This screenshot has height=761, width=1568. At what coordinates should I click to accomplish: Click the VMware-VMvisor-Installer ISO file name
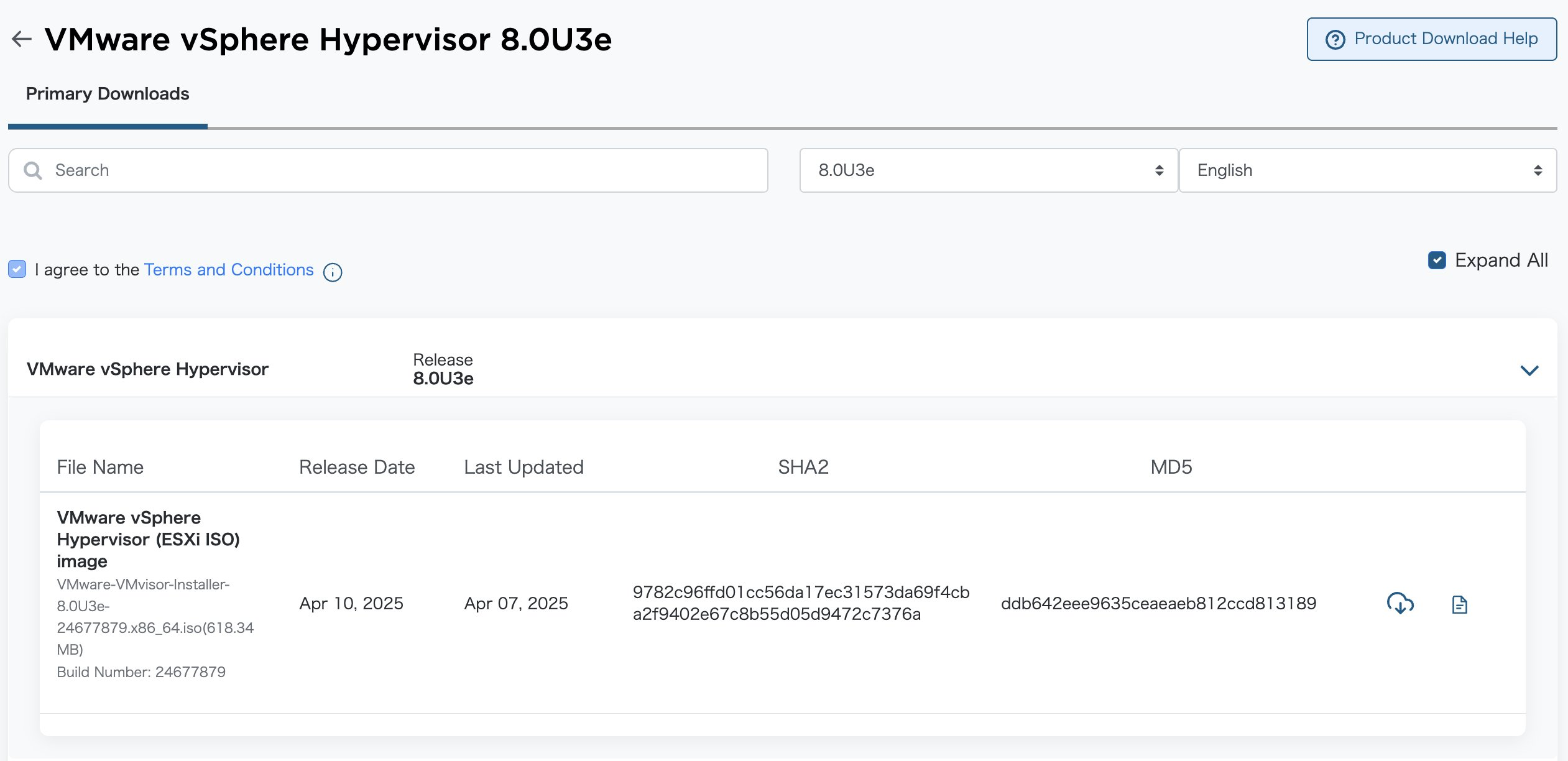(155, 617)
